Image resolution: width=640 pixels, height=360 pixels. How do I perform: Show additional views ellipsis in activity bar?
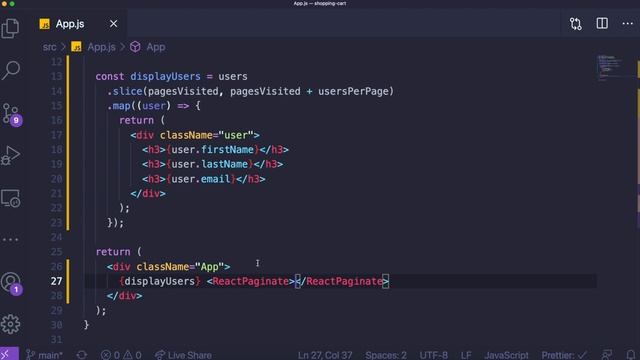11,240
